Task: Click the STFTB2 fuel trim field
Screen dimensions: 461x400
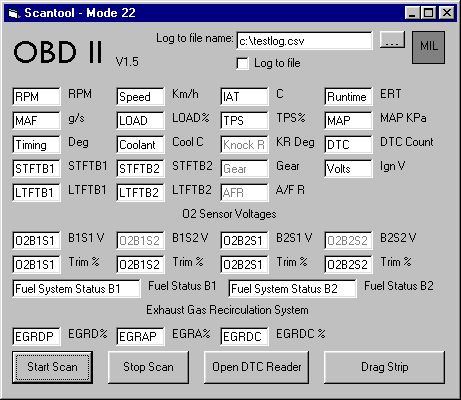Action: pos(140,169)
